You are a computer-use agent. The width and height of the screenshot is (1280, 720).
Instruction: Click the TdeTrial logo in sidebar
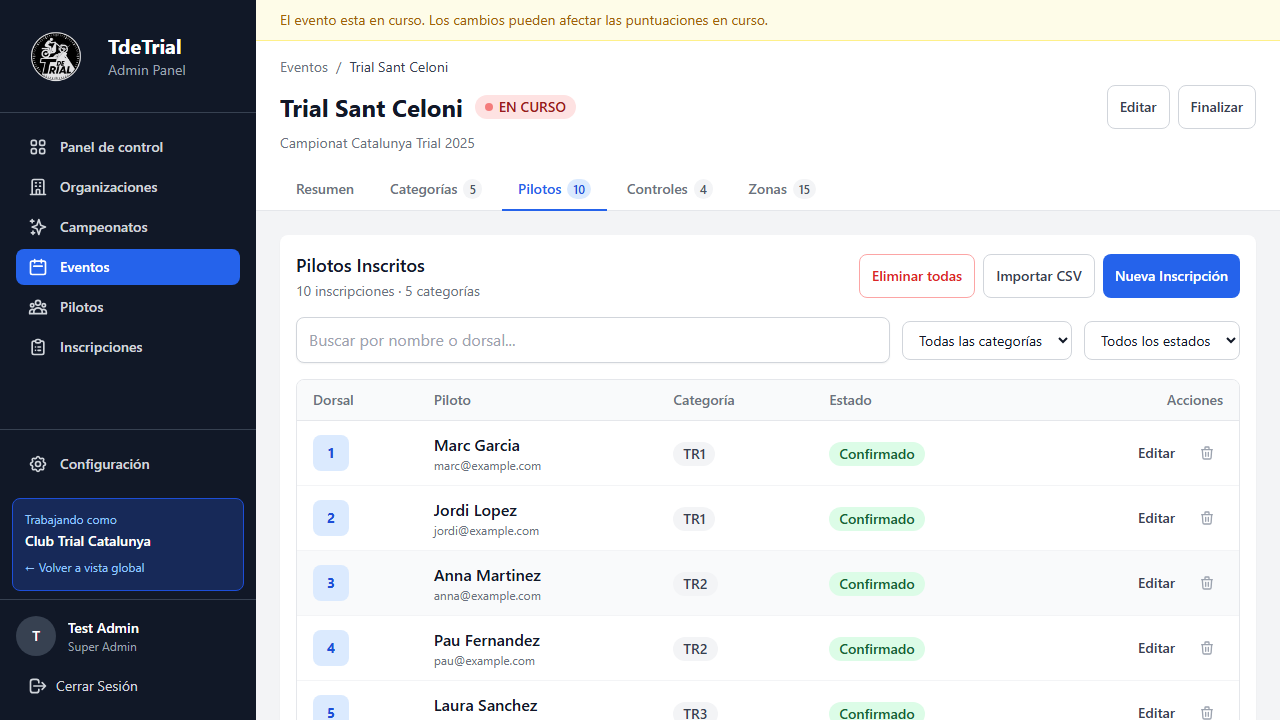click(x=56, y=57)
